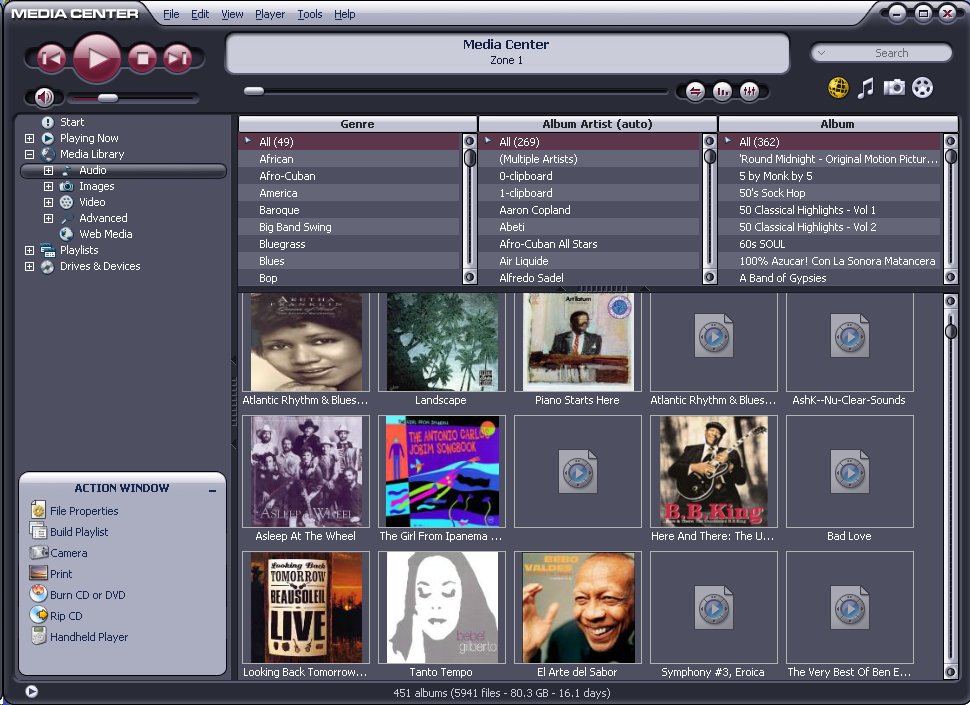Select Aaron Copland in artist list
This screenshot has width=970, height=705.
(590, 210)
